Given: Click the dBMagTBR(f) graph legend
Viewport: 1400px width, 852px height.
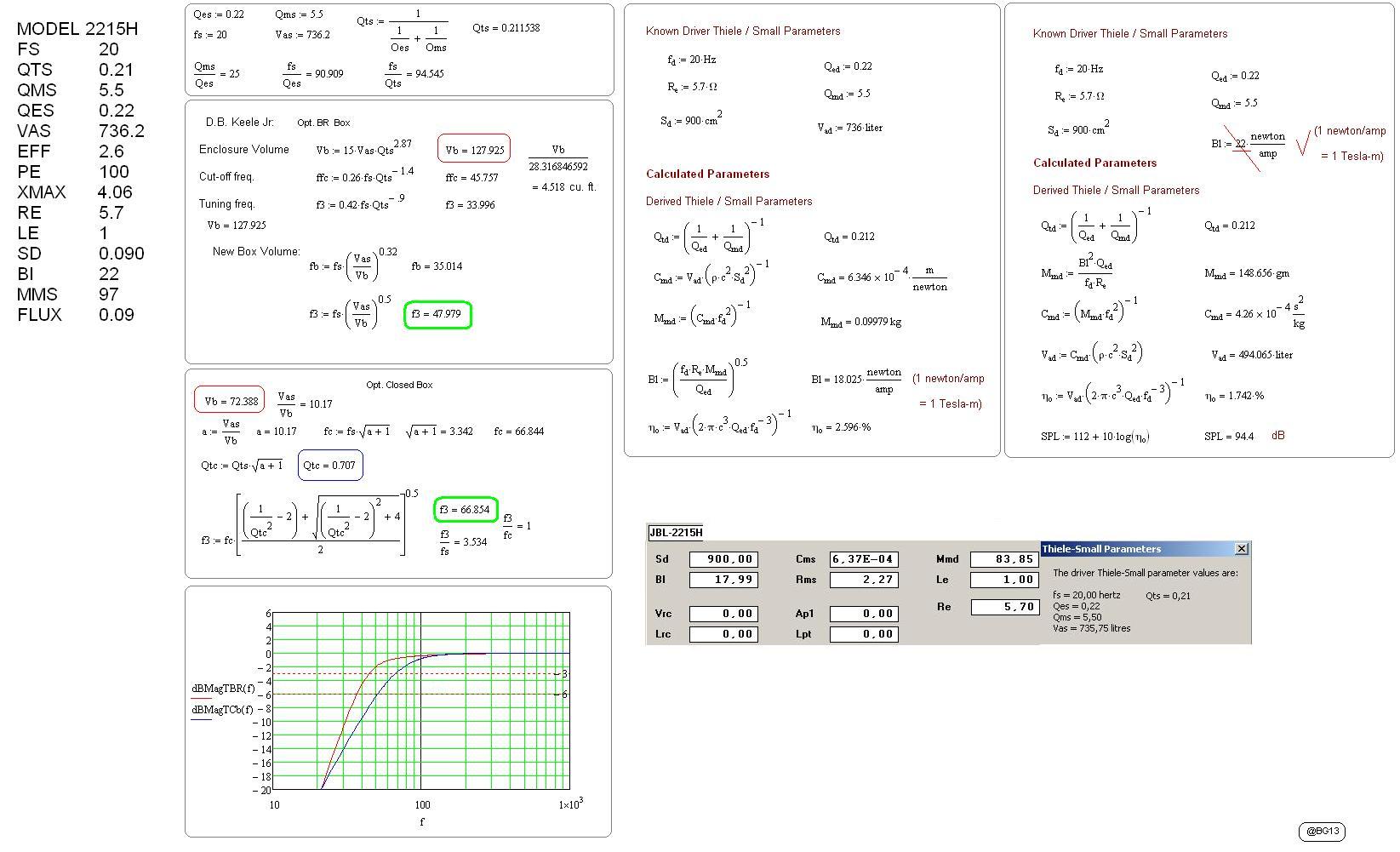Looking at the screenshot, I should (x=223, y=689).
